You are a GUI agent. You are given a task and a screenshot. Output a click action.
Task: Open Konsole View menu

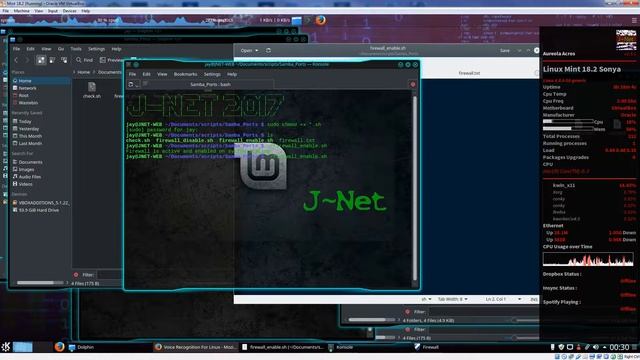(162, 74)
